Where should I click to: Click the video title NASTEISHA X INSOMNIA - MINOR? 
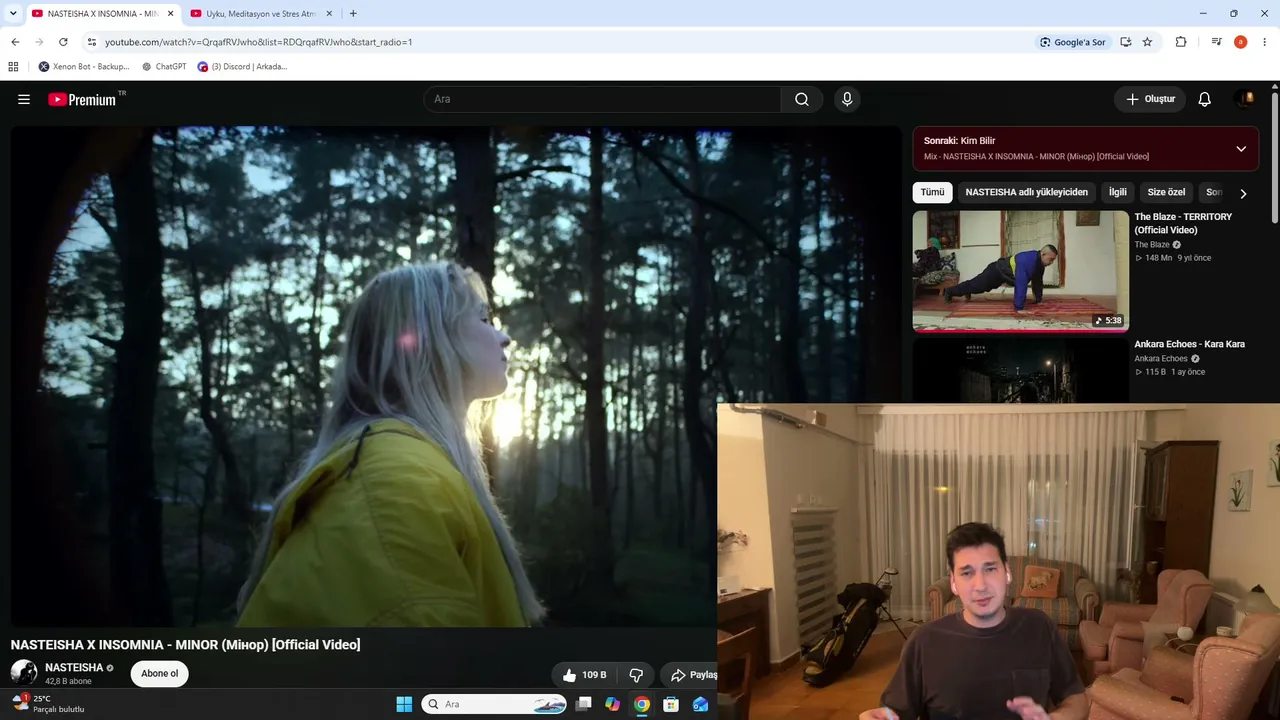click(x=186, y=645)
